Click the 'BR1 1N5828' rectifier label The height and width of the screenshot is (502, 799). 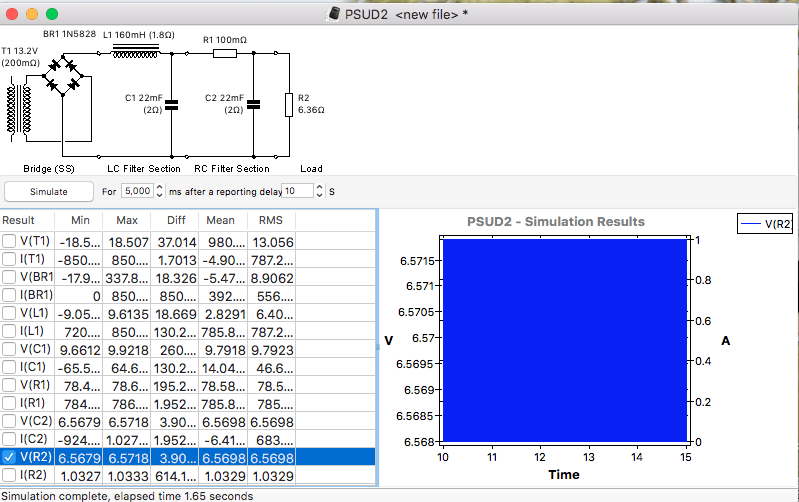click(x=69, y=34)
